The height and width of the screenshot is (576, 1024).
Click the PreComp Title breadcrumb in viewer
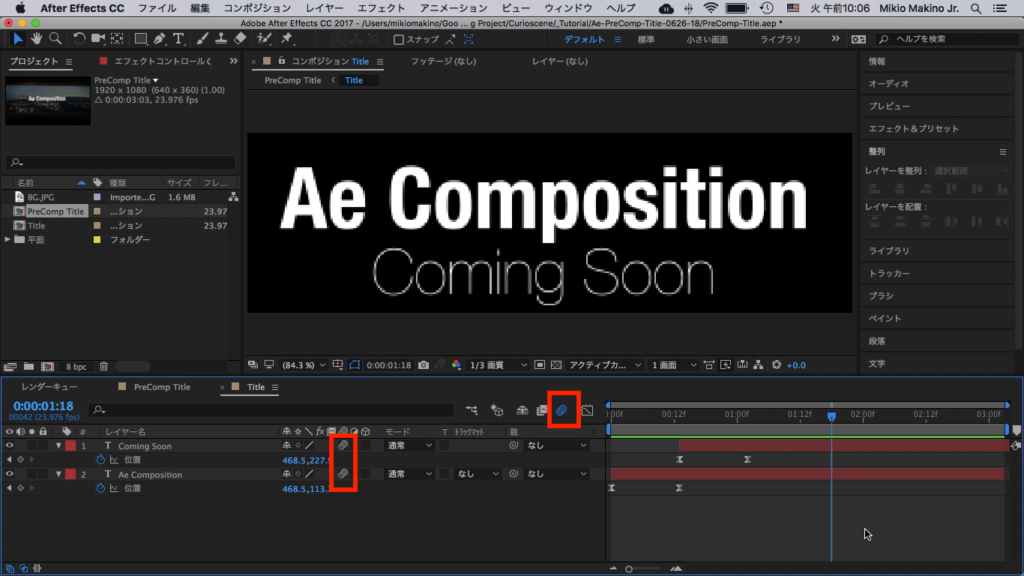293,80
